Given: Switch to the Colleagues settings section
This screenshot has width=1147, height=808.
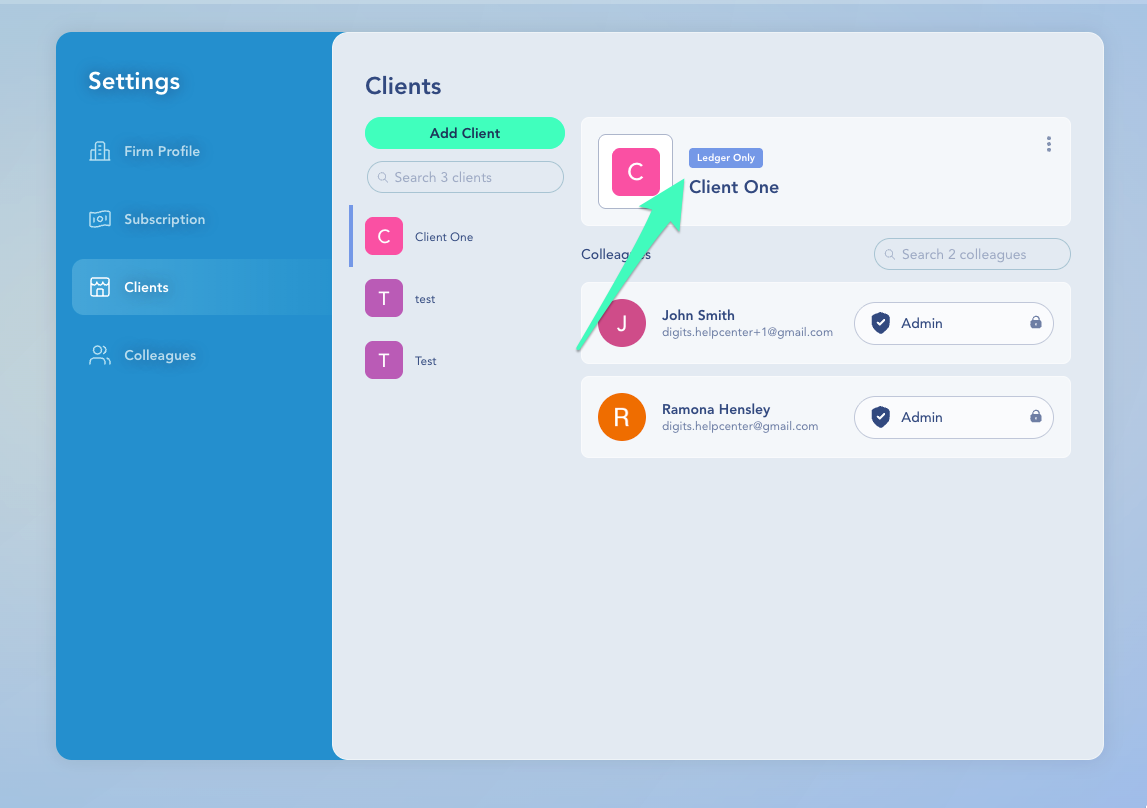Looking at the screenshot, I should pos(160,355).
